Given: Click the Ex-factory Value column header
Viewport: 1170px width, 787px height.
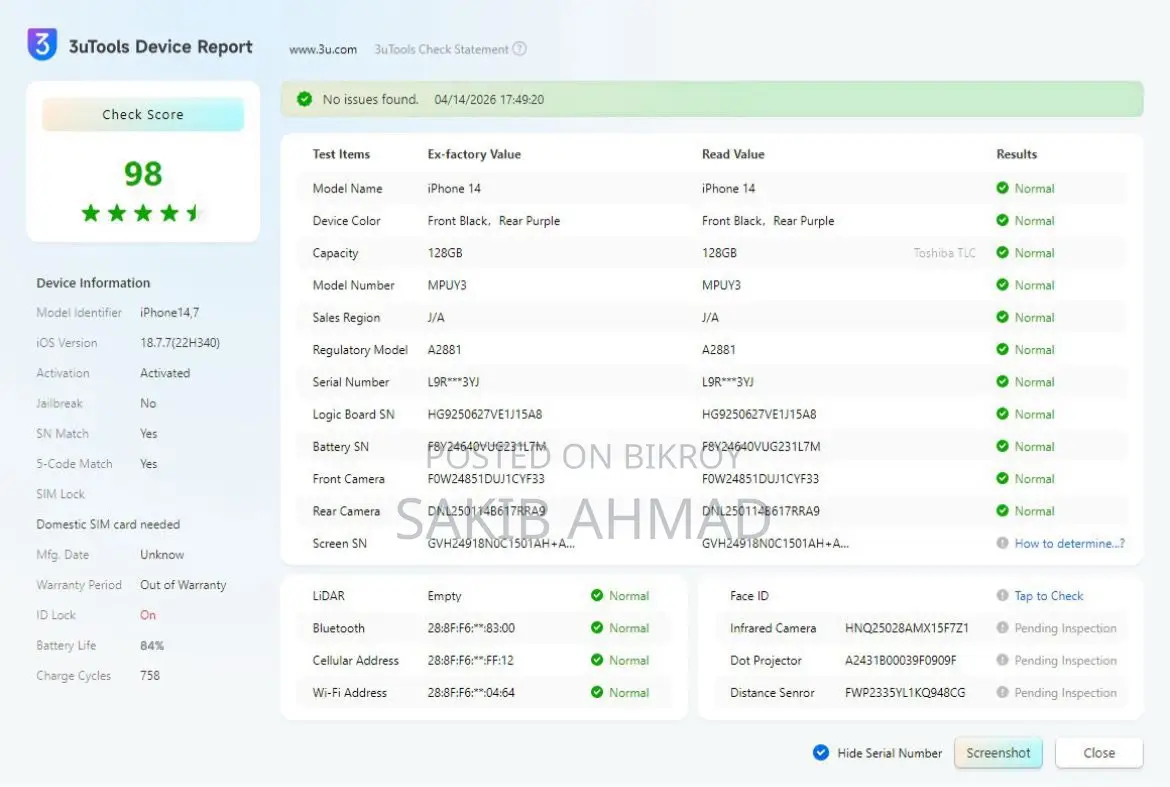Looking at the screenshot, I should pyautogui.click(x=474, y=154).
